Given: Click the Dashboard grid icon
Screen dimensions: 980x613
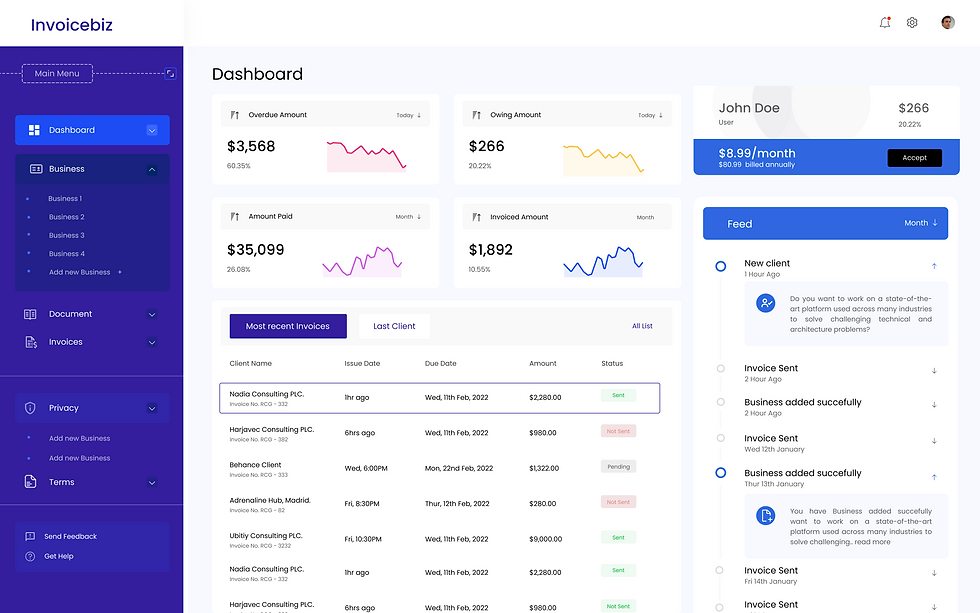Looking at the screenshot, I should tap(34, 130).
